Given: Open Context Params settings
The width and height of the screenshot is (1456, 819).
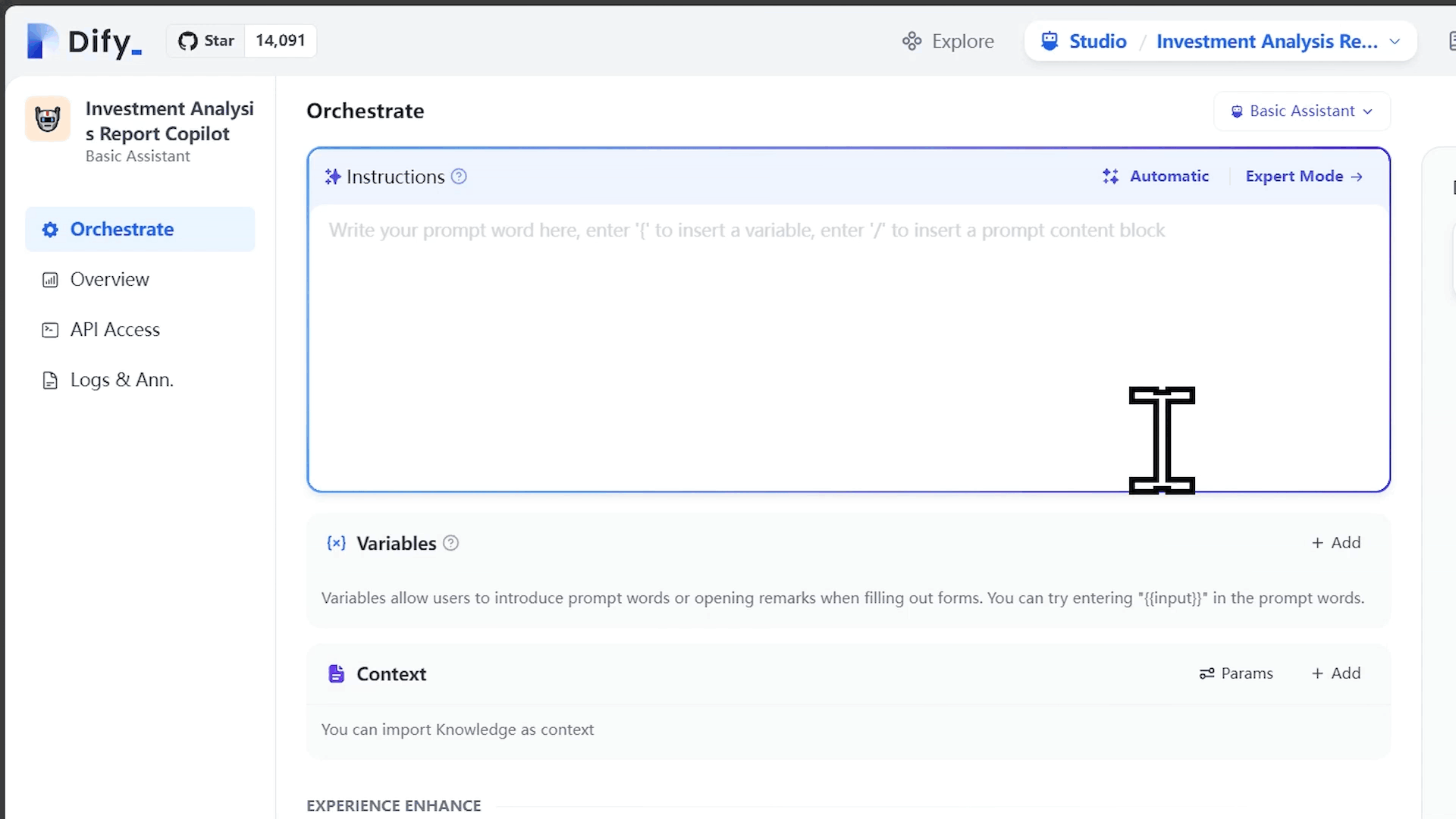Looking at the screenshot, I should 1236,673.
